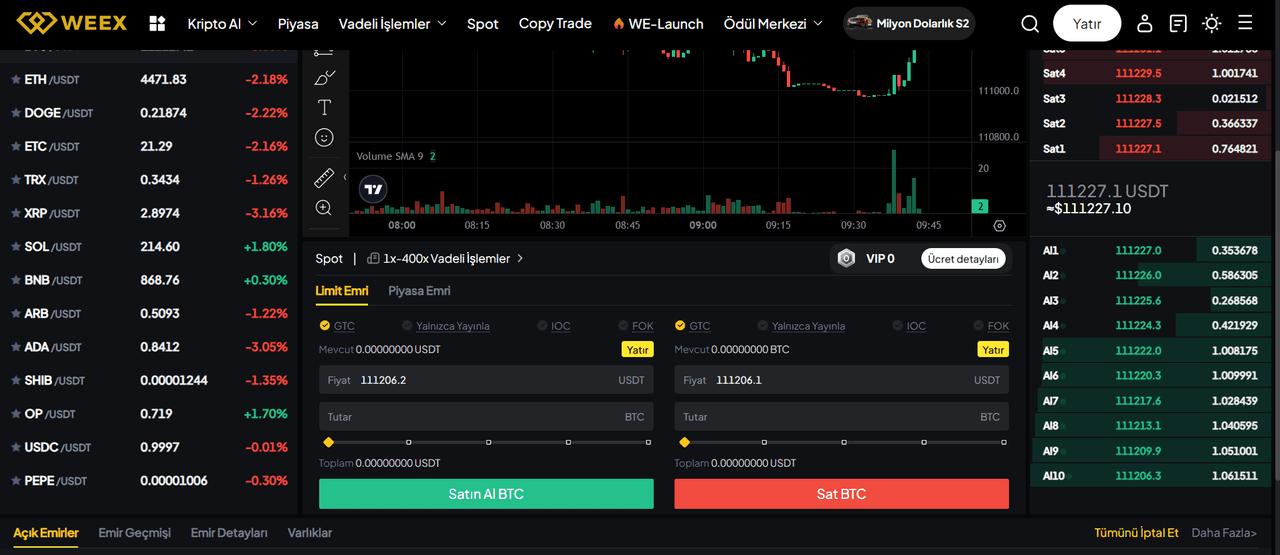Click Satın Al BTC button
The height and width of the screenshot is (555, 1280).
click(x=486, y=494)
